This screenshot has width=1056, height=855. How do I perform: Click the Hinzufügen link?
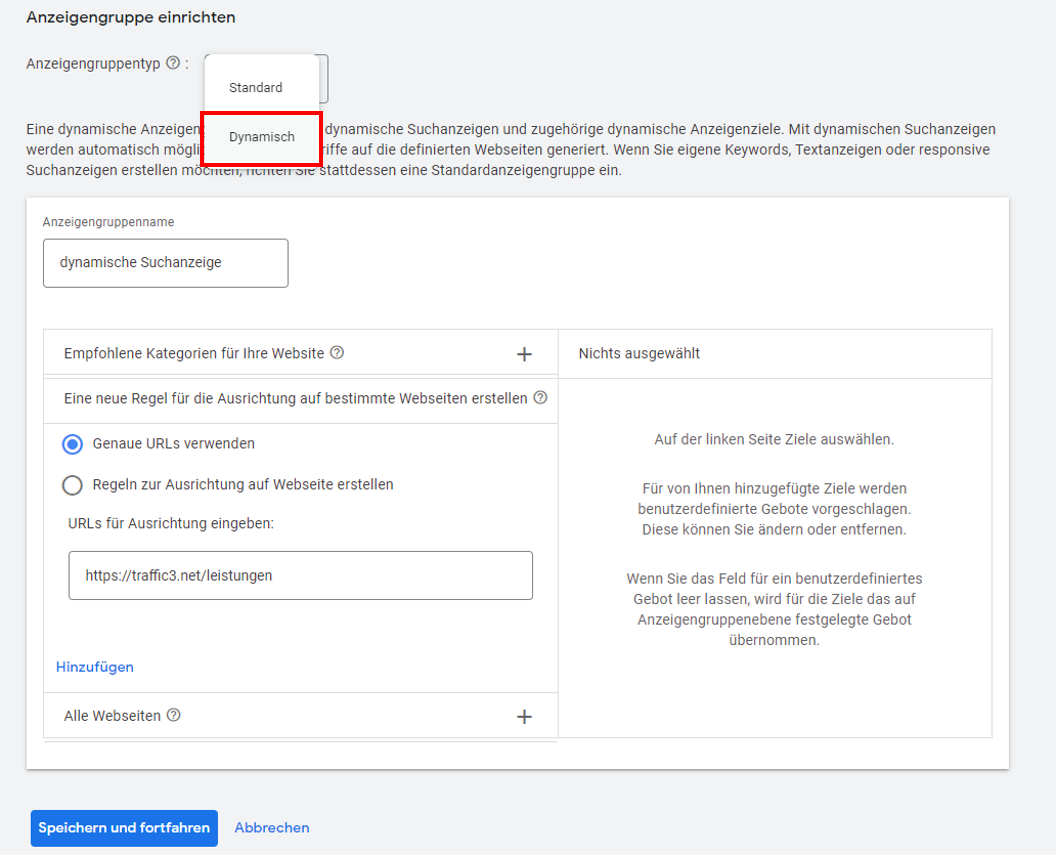pos(94,666)
